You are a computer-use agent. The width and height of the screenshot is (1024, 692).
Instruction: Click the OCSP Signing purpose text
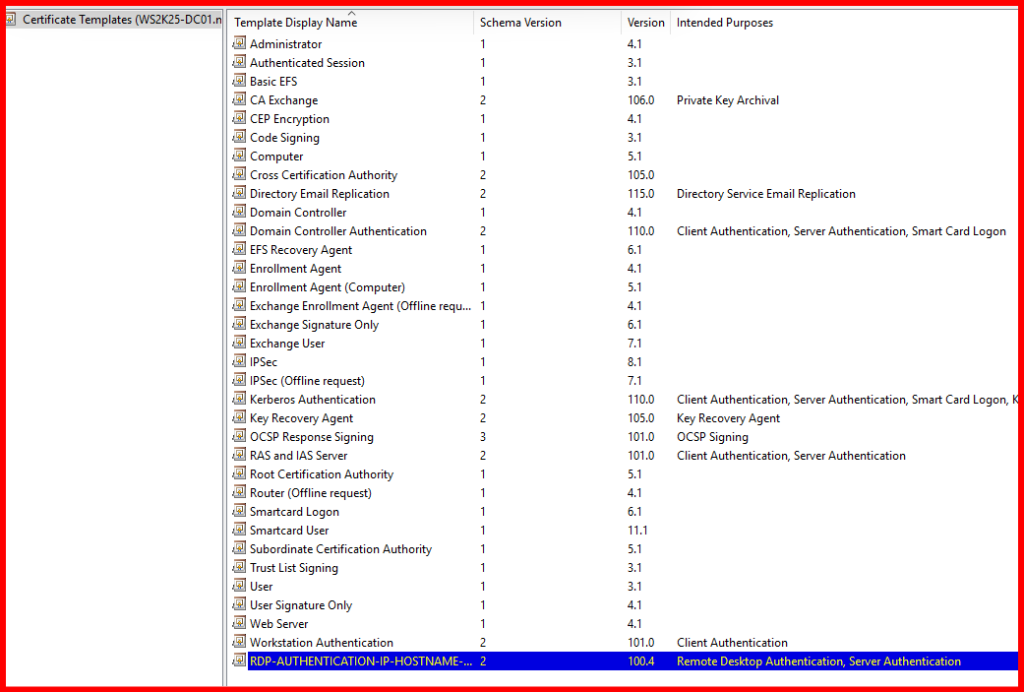712,437
